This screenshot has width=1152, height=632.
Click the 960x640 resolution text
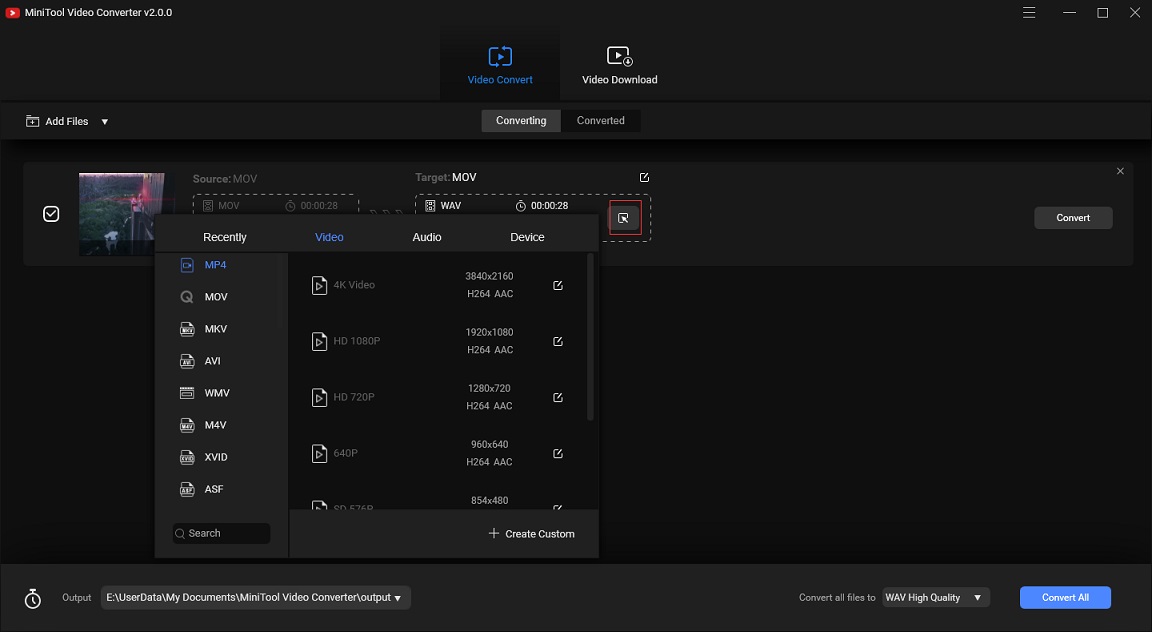pyautogui.click(x=489, y=444)
